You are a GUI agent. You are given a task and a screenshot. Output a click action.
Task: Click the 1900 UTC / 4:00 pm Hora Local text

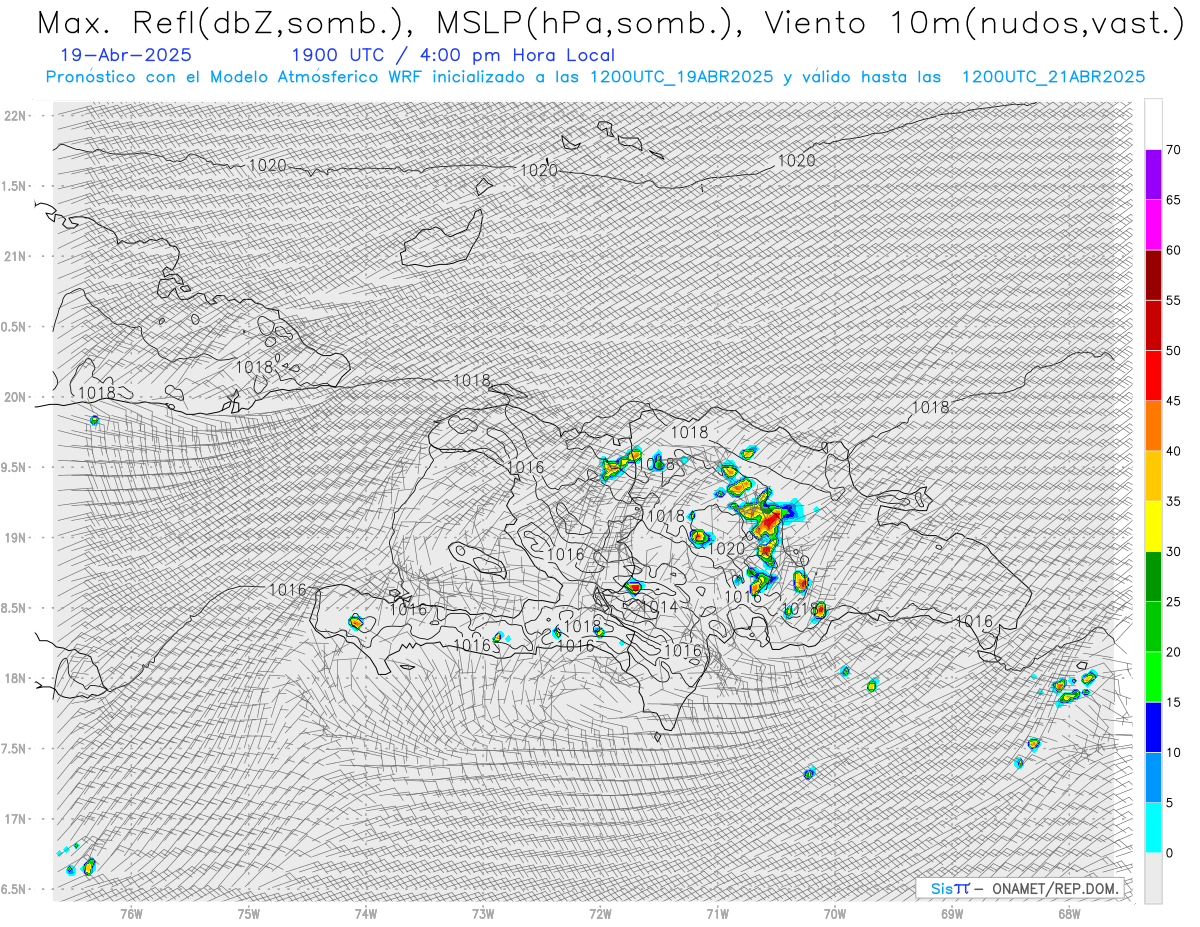pos(453,55)
